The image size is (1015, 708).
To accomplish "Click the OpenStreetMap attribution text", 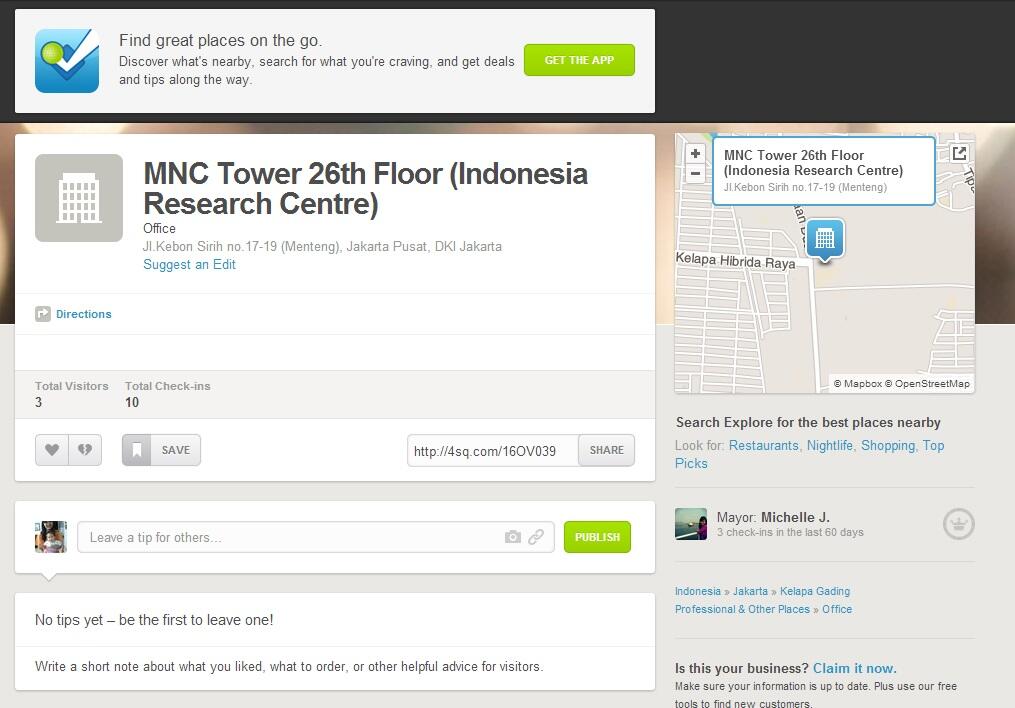I will [x=928, y=384].
